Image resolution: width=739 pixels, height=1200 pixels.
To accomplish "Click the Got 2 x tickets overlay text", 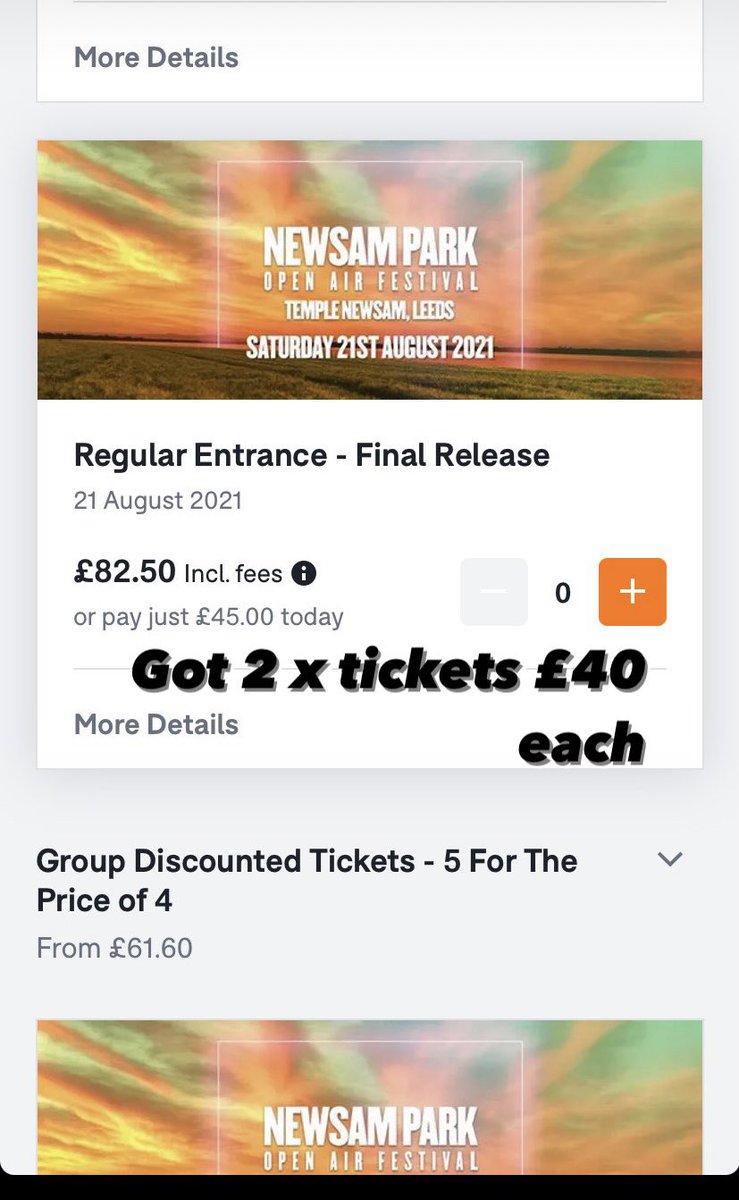I will pos(388,670).
